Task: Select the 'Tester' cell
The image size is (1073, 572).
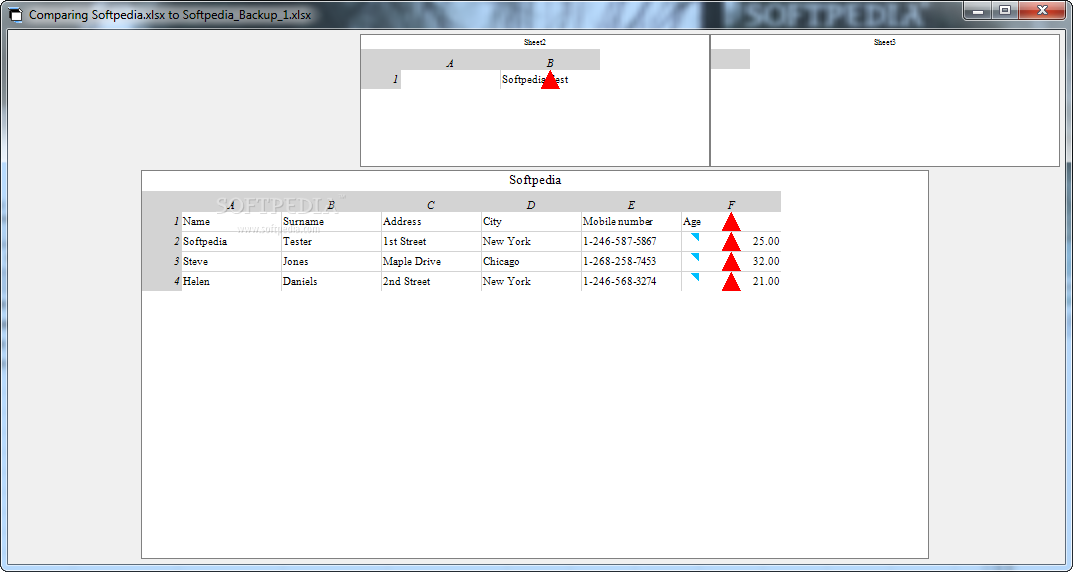Action: [x=331, y=242]
